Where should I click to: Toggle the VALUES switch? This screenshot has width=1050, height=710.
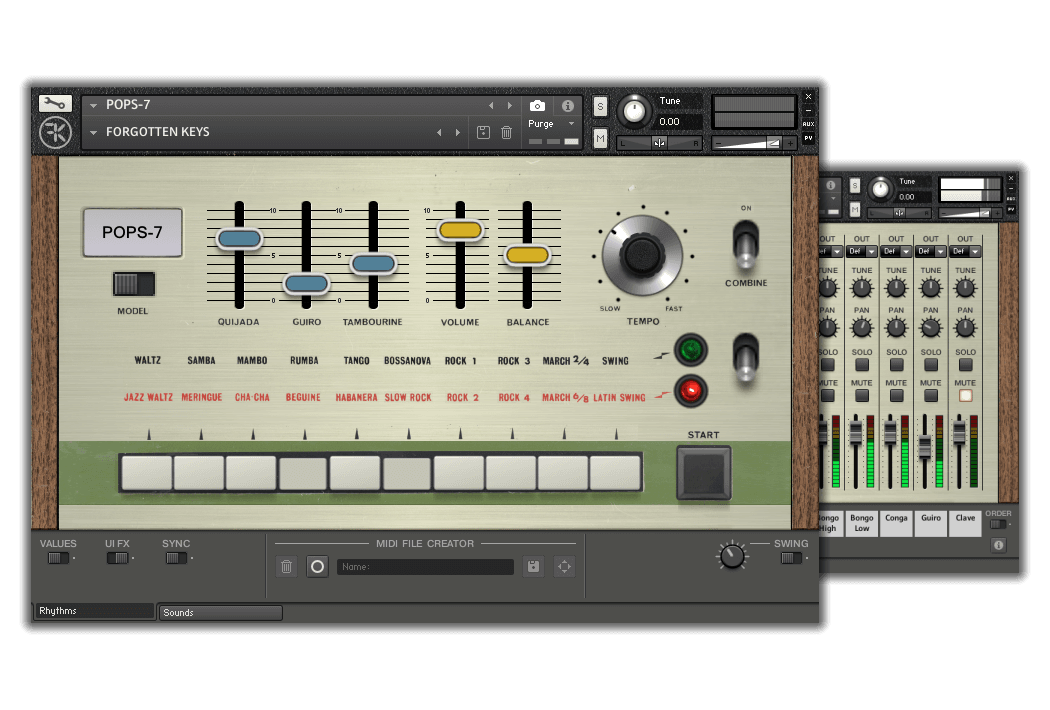pyautogui.click(x=58, y=558)
